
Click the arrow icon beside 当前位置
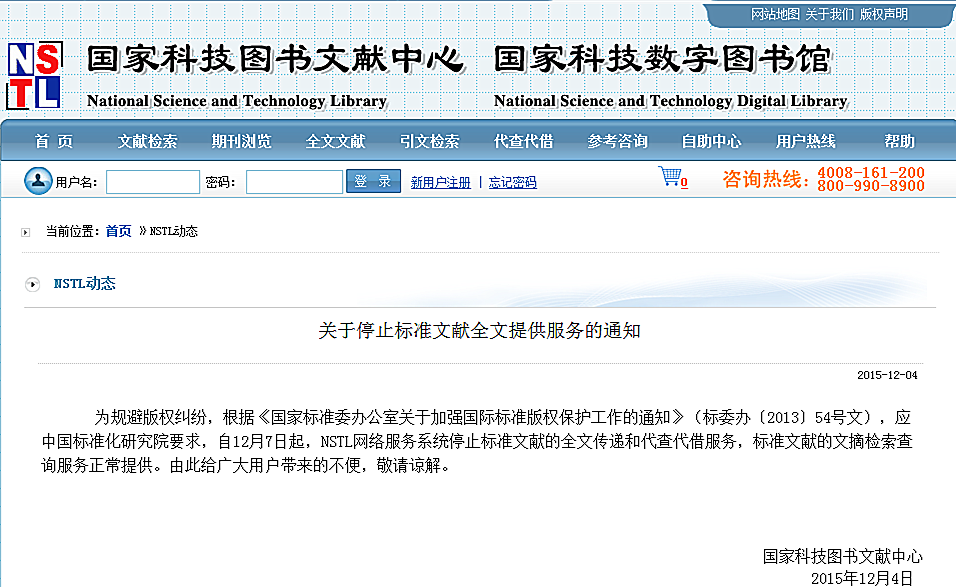coord(26,232)
